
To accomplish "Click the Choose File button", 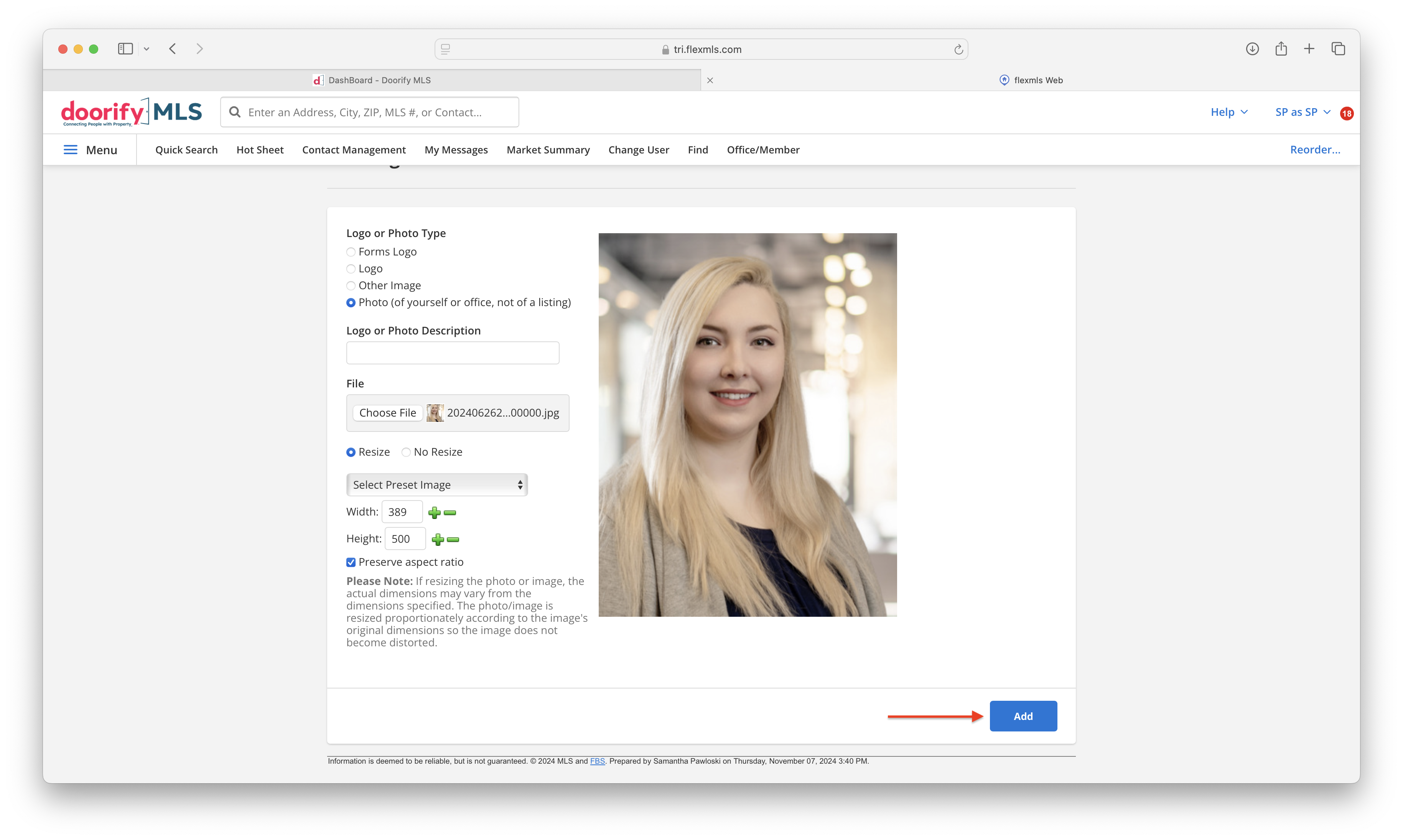I will [388, 413].
